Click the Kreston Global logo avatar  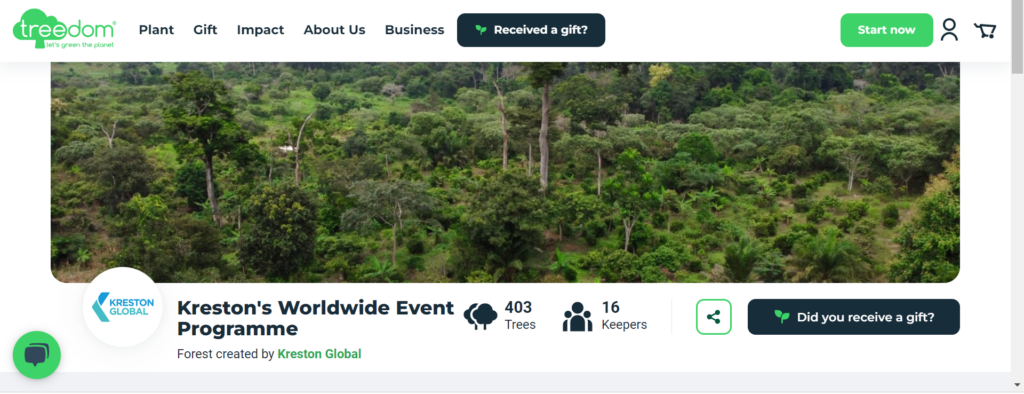122,307
